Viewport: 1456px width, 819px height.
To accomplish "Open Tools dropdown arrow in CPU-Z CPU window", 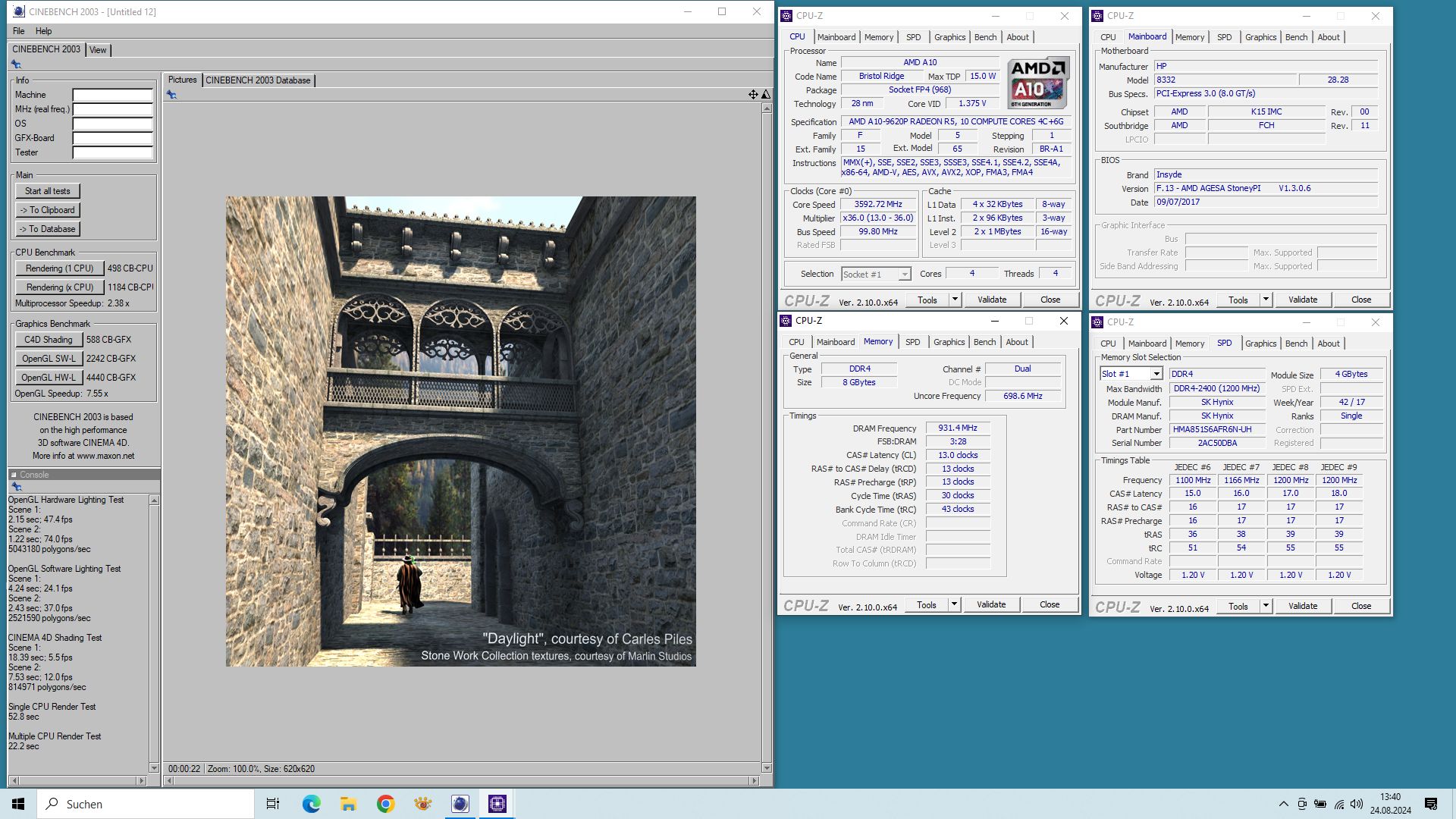I will (955, 300).
